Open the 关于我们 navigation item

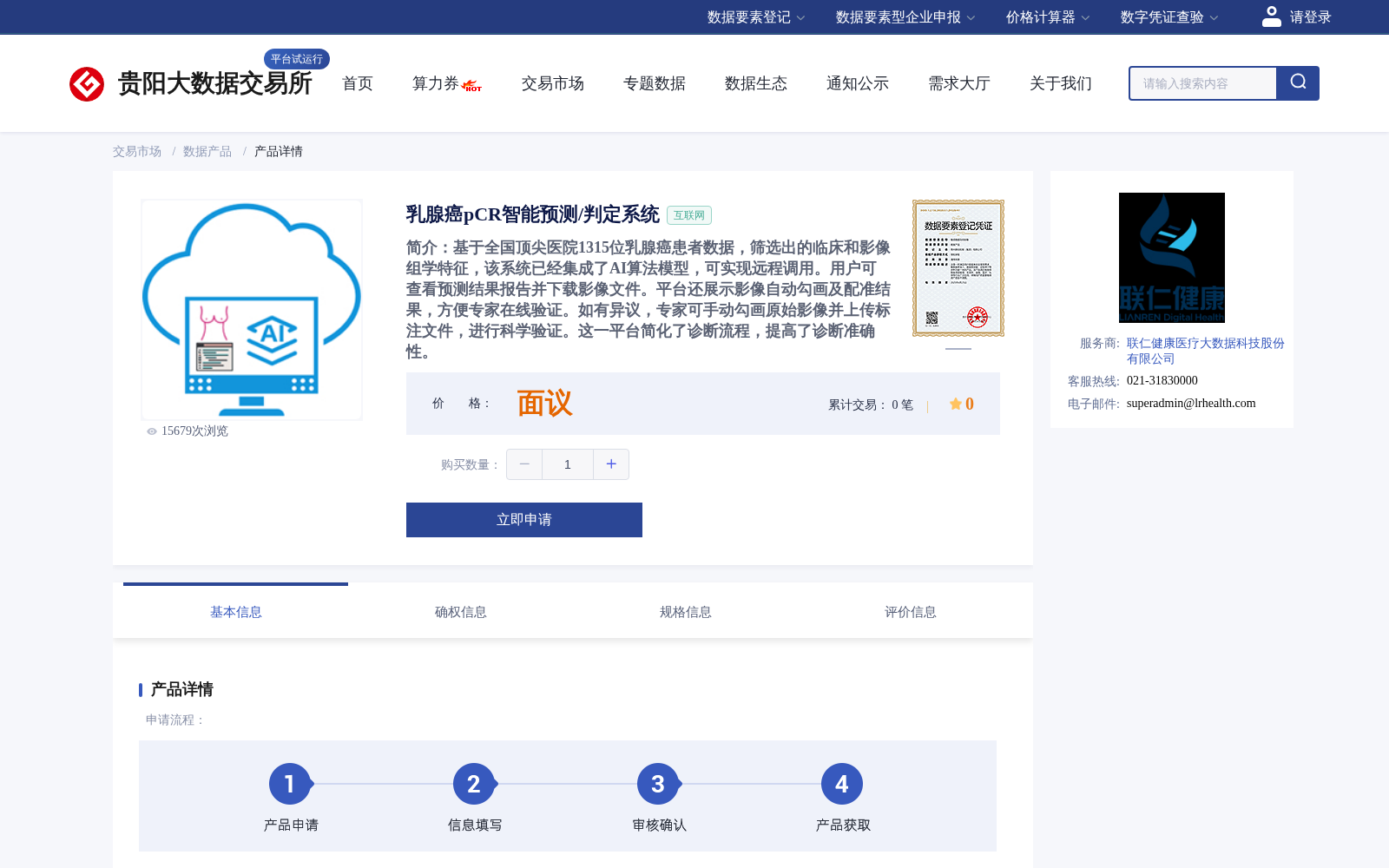point(1061,83)
